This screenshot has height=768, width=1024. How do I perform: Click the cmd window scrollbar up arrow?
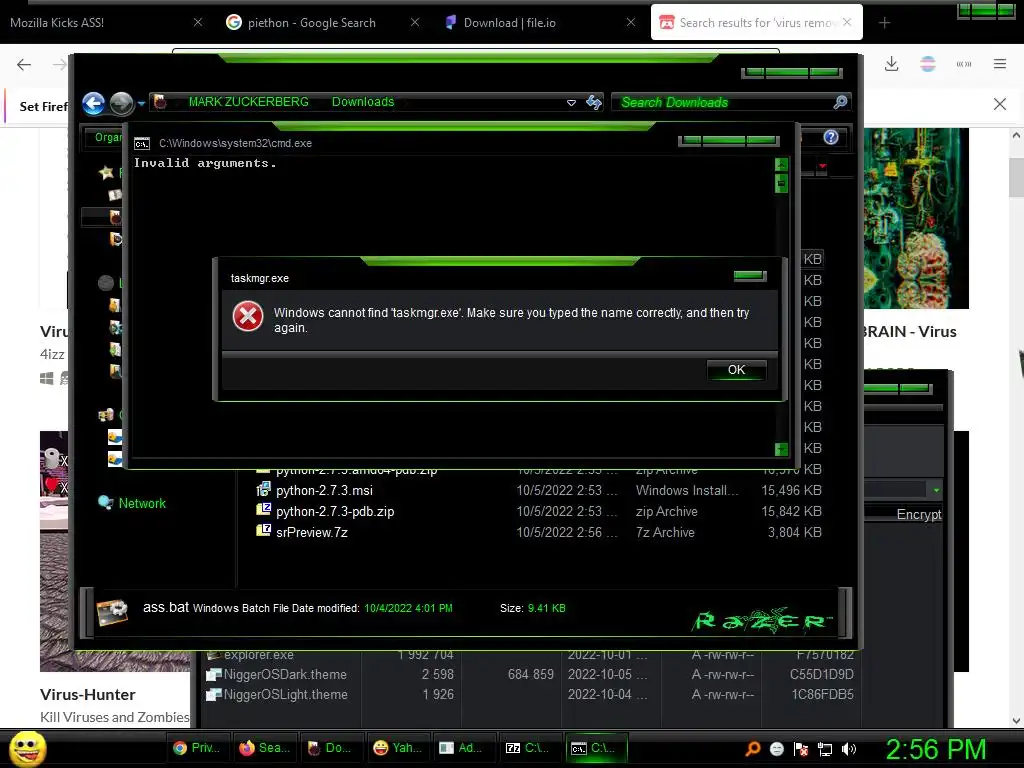(x=781, y=165)
